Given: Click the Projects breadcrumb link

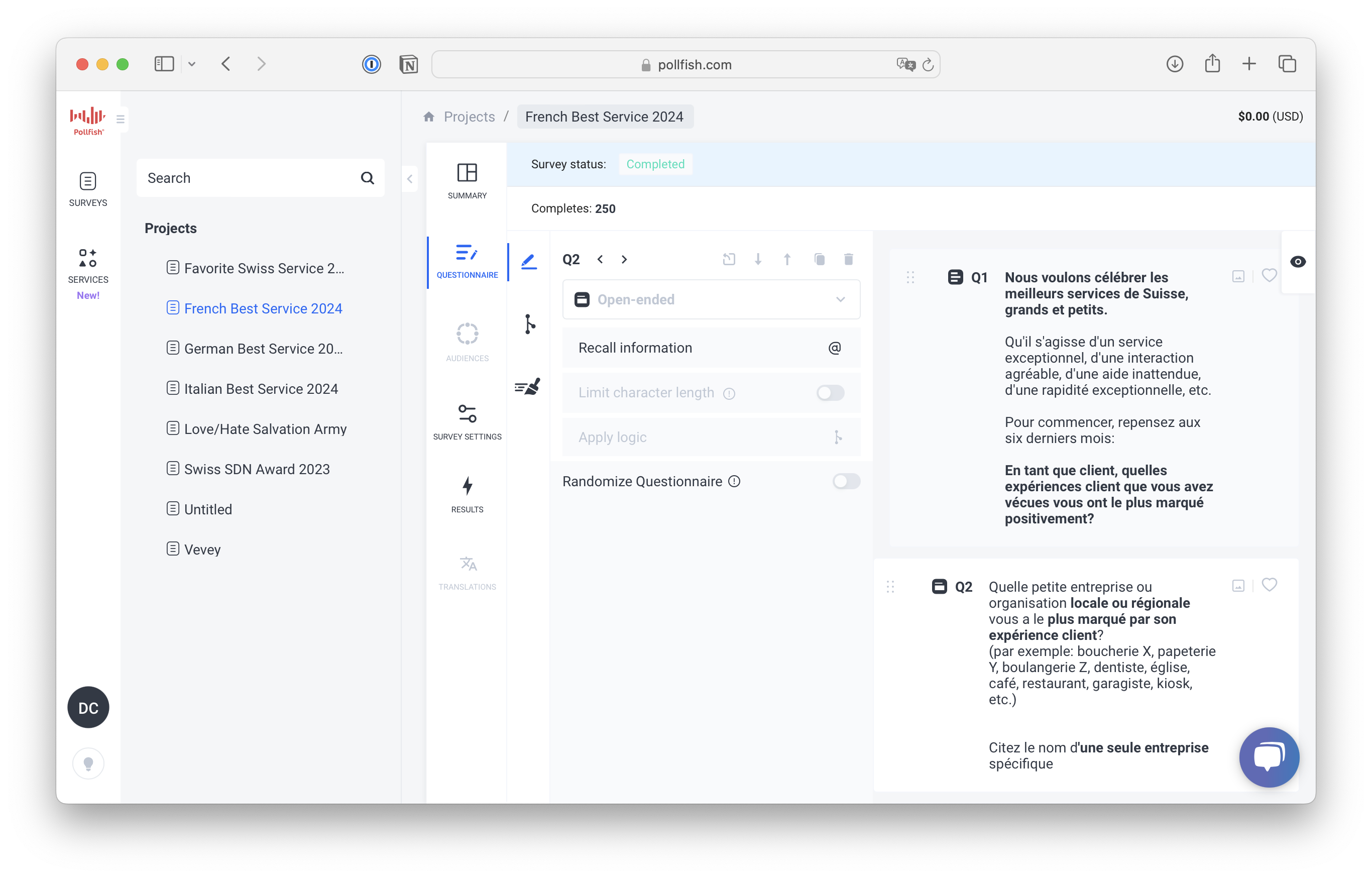Looking at the screenshot, I should click(x=469, y=117).
